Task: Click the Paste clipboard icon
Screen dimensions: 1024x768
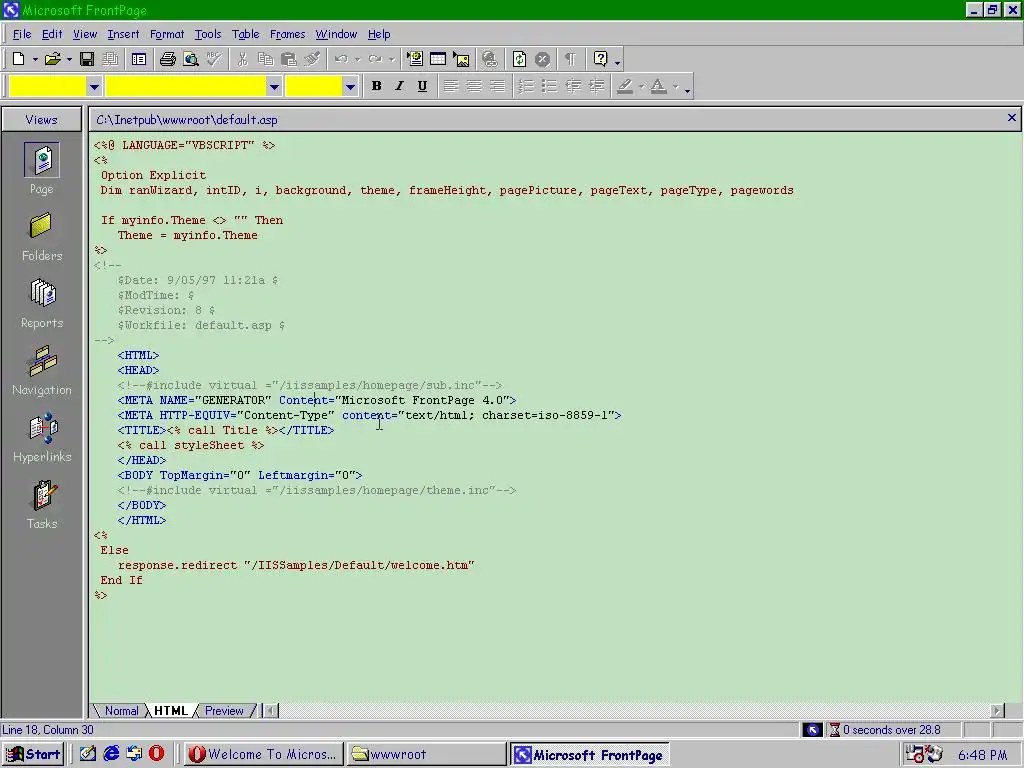Action: click(289, 59)
